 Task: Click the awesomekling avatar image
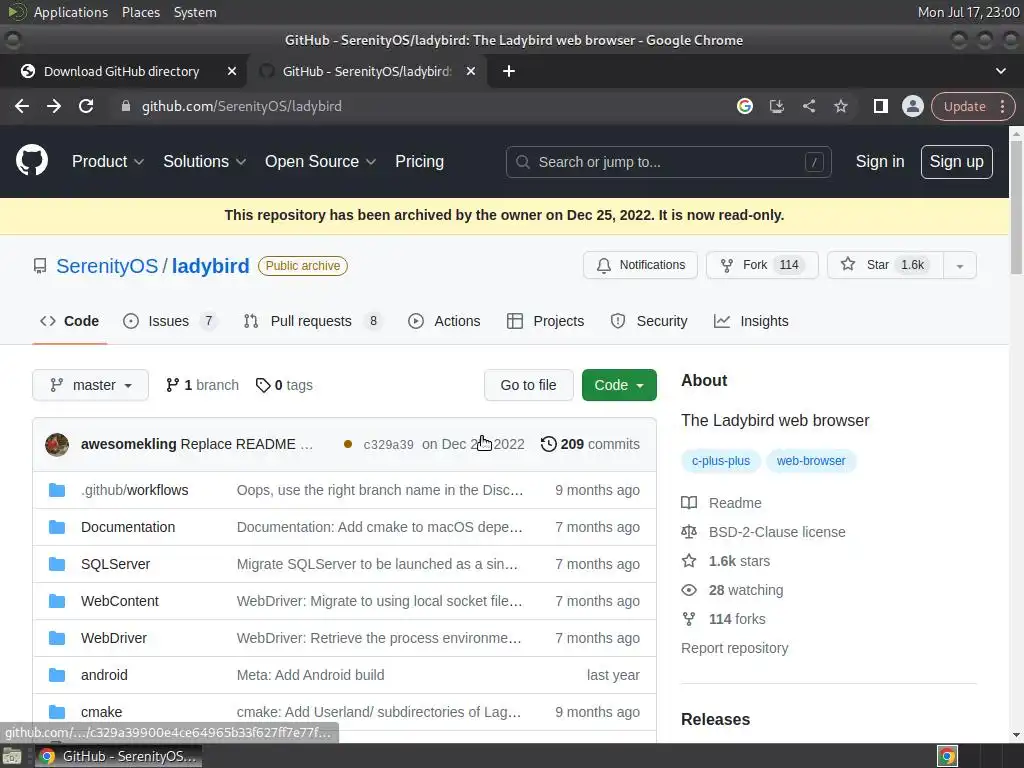(57, 444)
